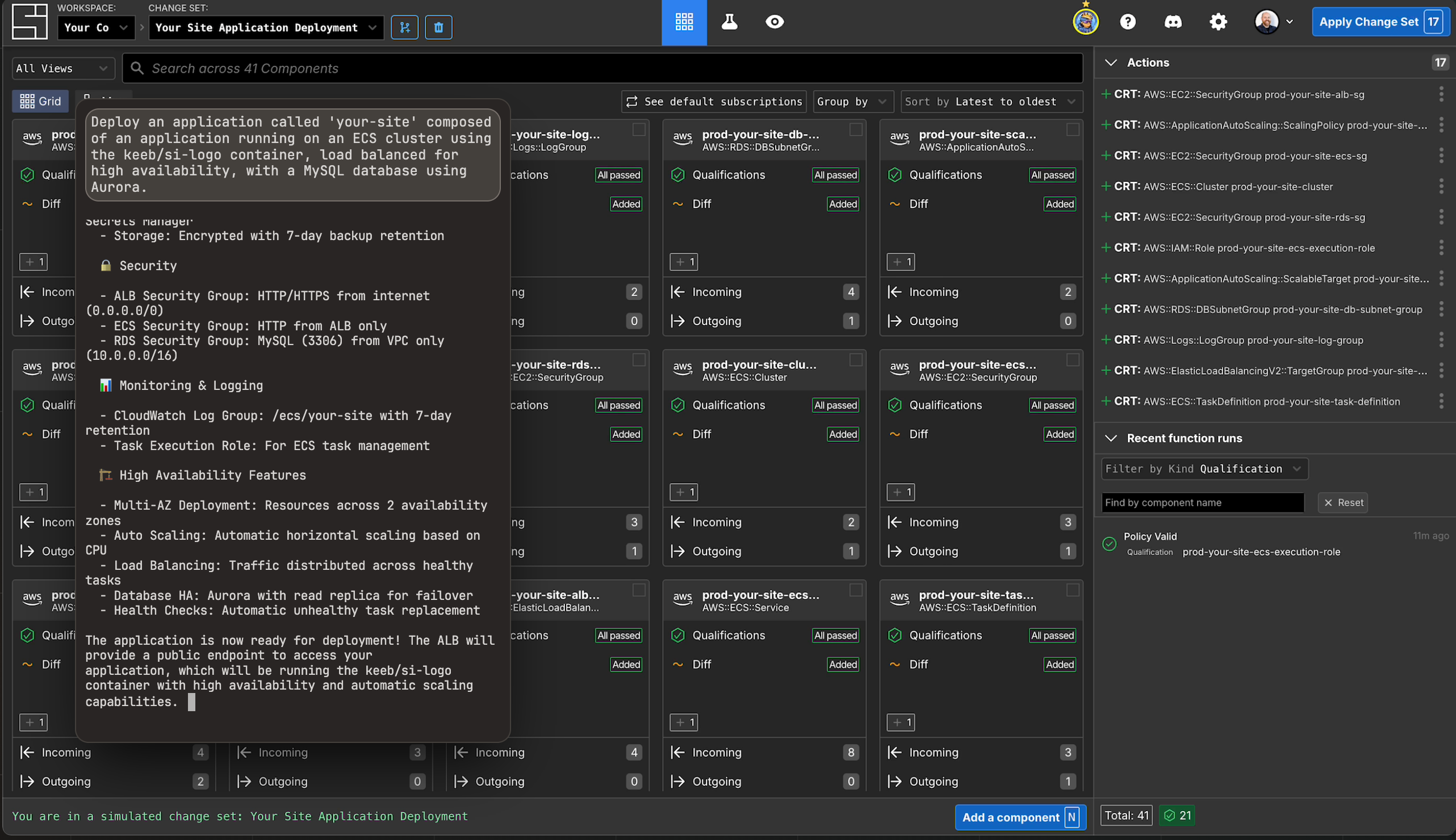1456x840 pixels.
Task: Open Discord via its toolbar icon
Action: 1173,22
